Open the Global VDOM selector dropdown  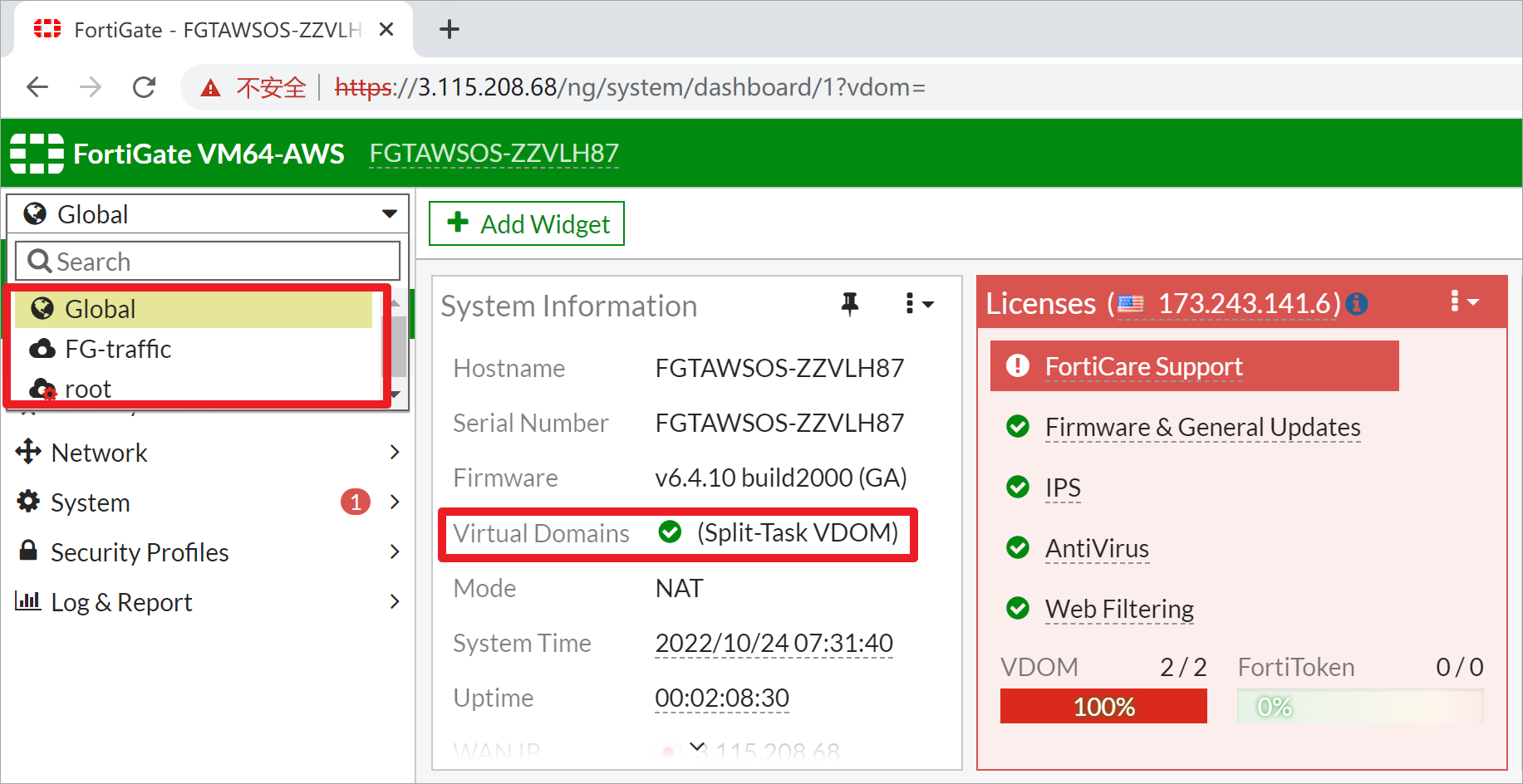tap(208, 214)
